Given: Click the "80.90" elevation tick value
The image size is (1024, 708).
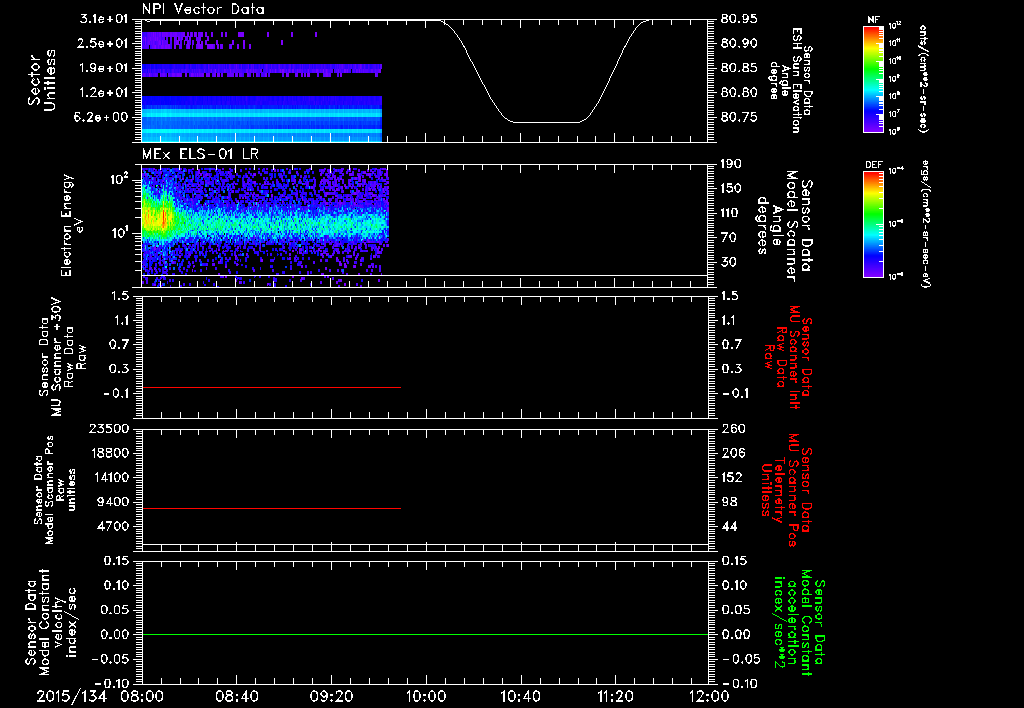Looking at the screenshot, I should 739,43.
